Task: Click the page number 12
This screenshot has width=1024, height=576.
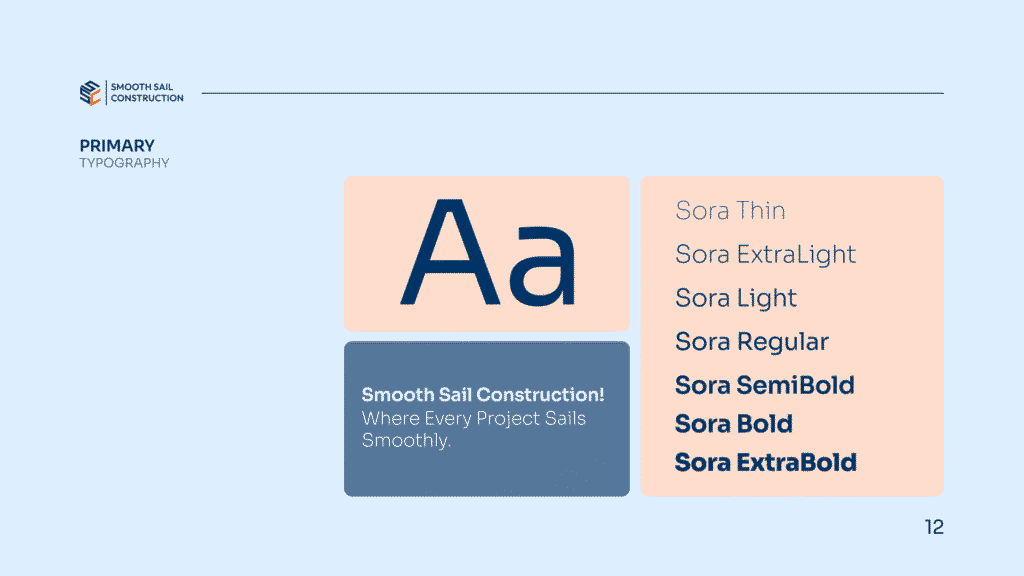Action: (934, 527)
